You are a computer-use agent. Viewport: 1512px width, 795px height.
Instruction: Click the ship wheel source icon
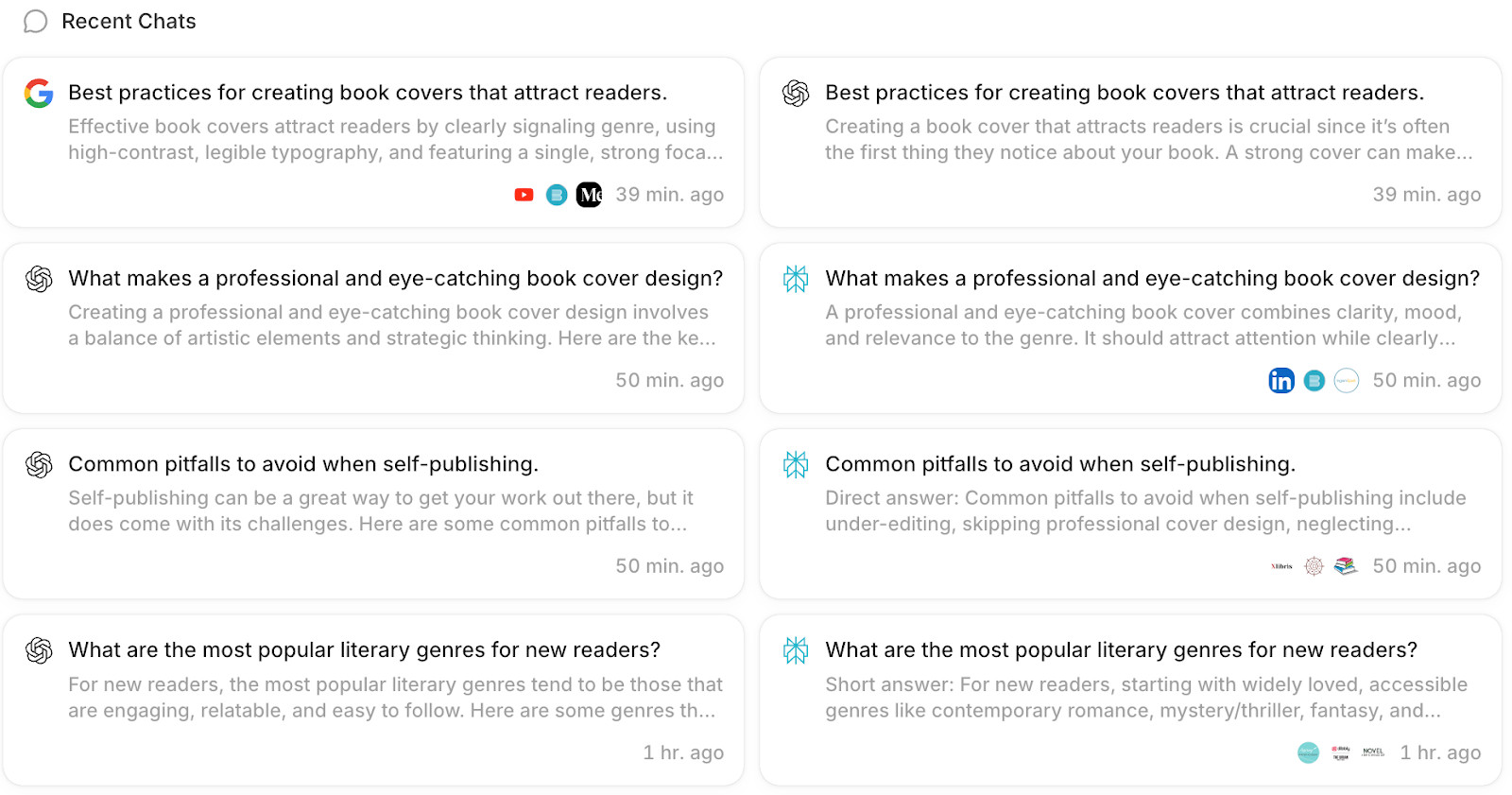point(1314,566)
